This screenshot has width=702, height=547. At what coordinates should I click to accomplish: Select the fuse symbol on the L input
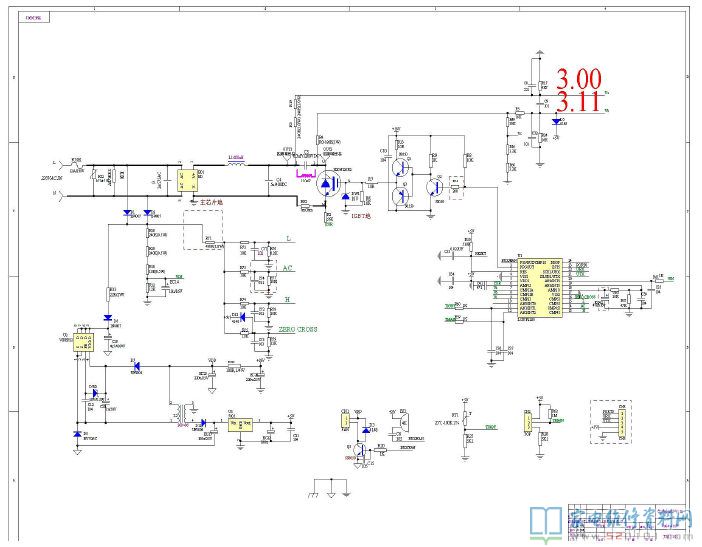pos(77,164)
